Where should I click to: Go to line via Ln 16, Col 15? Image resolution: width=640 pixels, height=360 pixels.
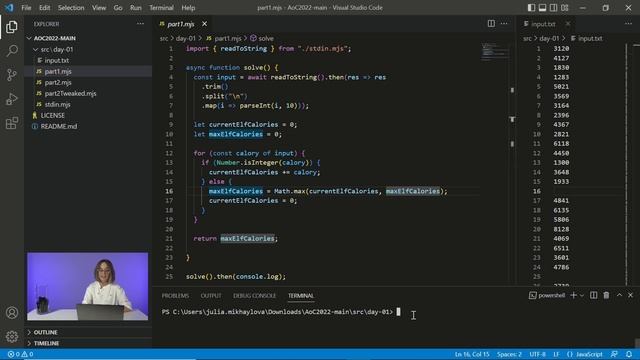[472, 354]
